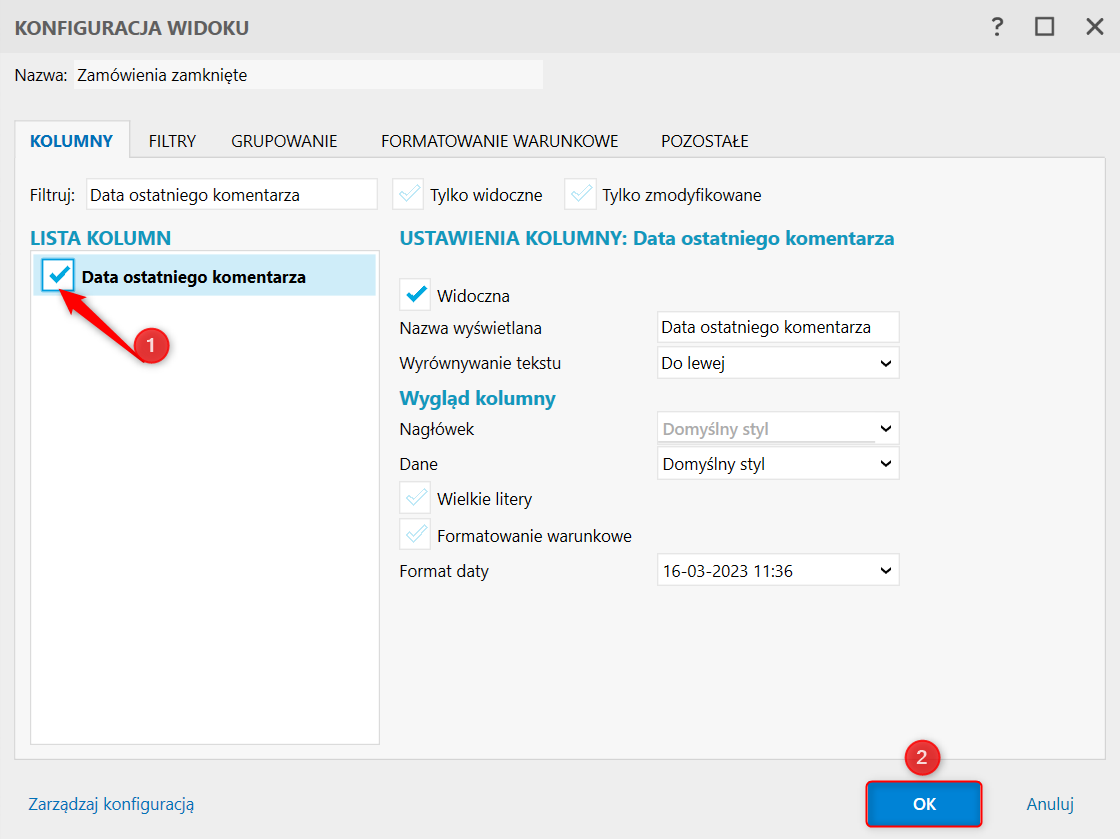Confirm with the OK button

(x=924, y=804)
